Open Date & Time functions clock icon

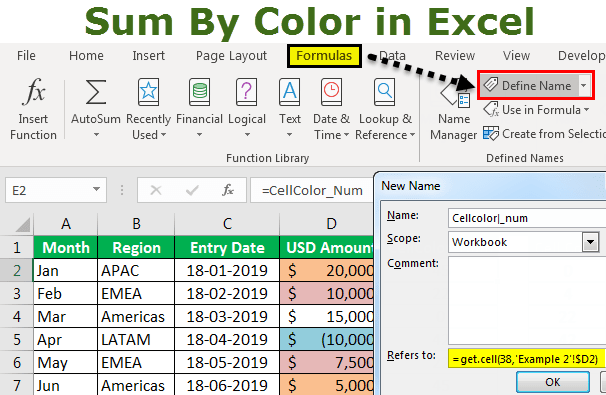(331, 92)
